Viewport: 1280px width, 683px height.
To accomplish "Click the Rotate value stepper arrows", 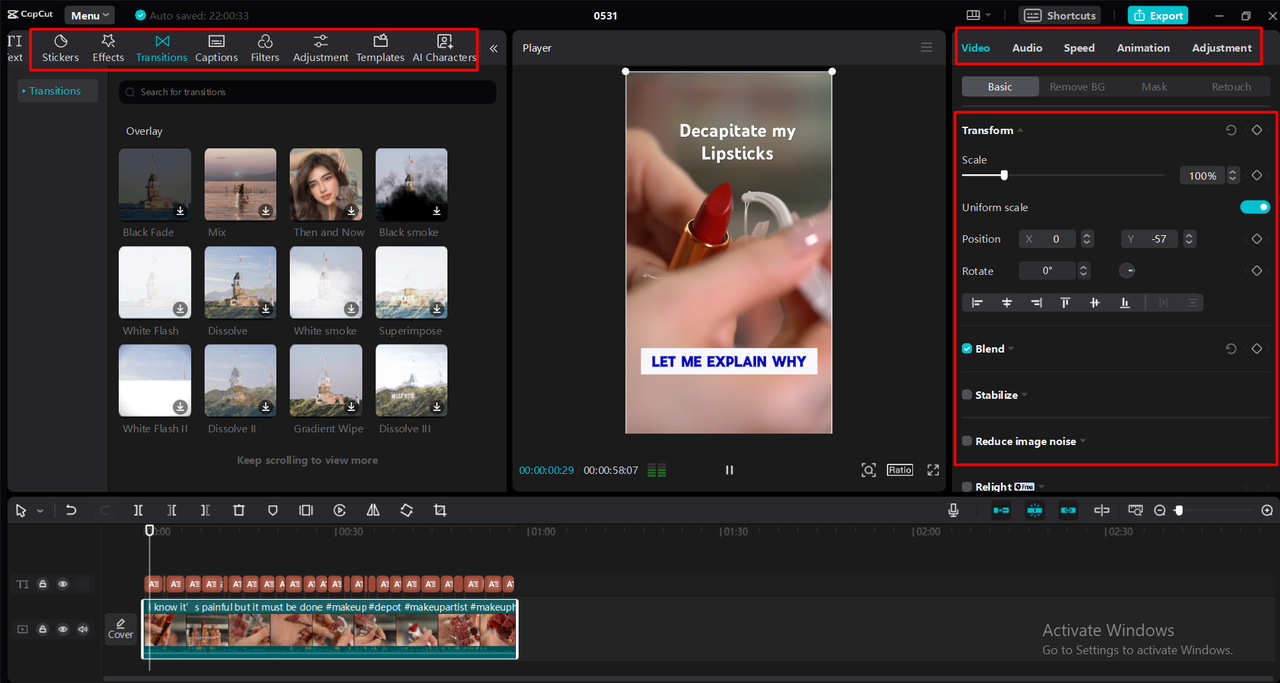I will 1084,271.
